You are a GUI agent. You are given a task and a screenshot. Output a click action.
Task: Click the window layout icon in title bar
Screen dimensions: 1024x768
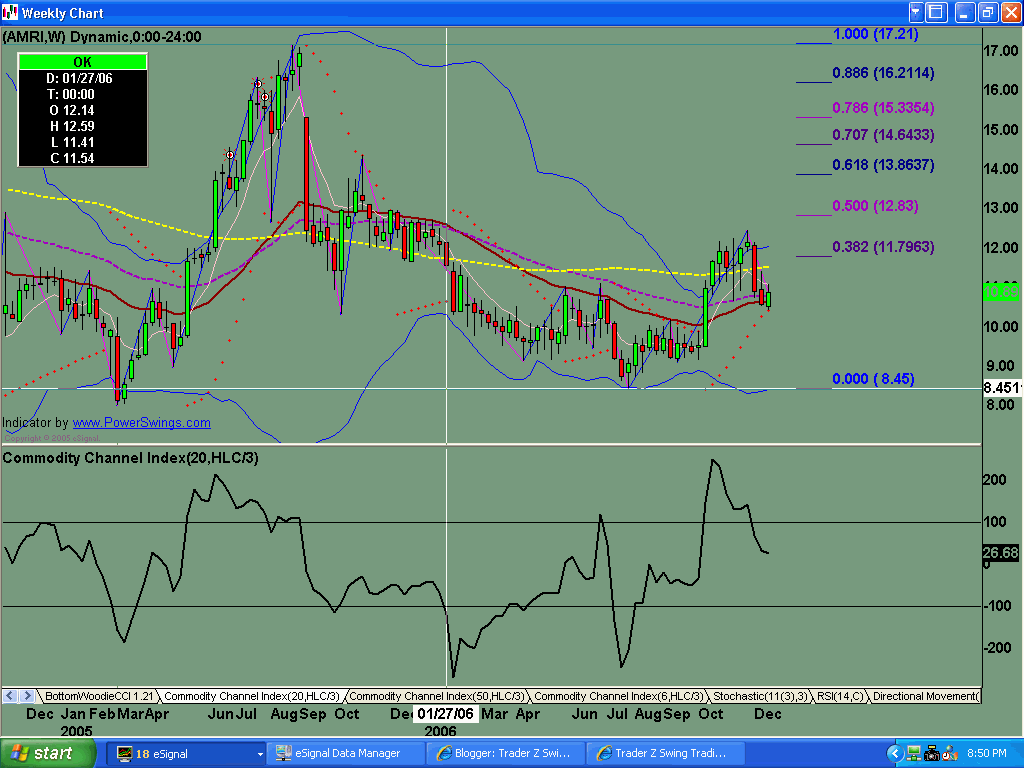click(936, 12)
